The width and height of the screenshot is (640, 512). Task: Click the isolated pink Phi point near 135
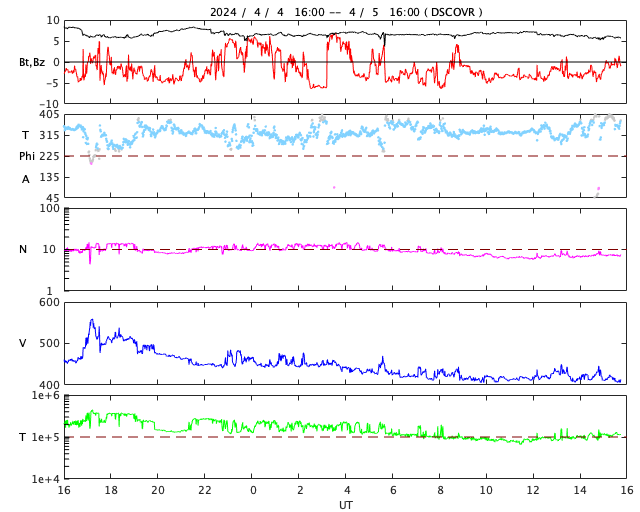[334, 187]
